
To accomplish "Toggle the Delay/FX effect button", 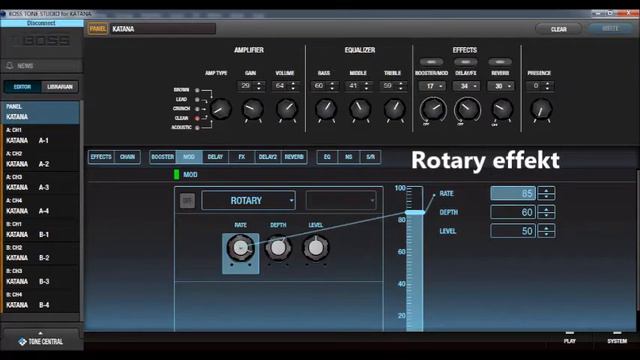I will [x=465, y=62].
